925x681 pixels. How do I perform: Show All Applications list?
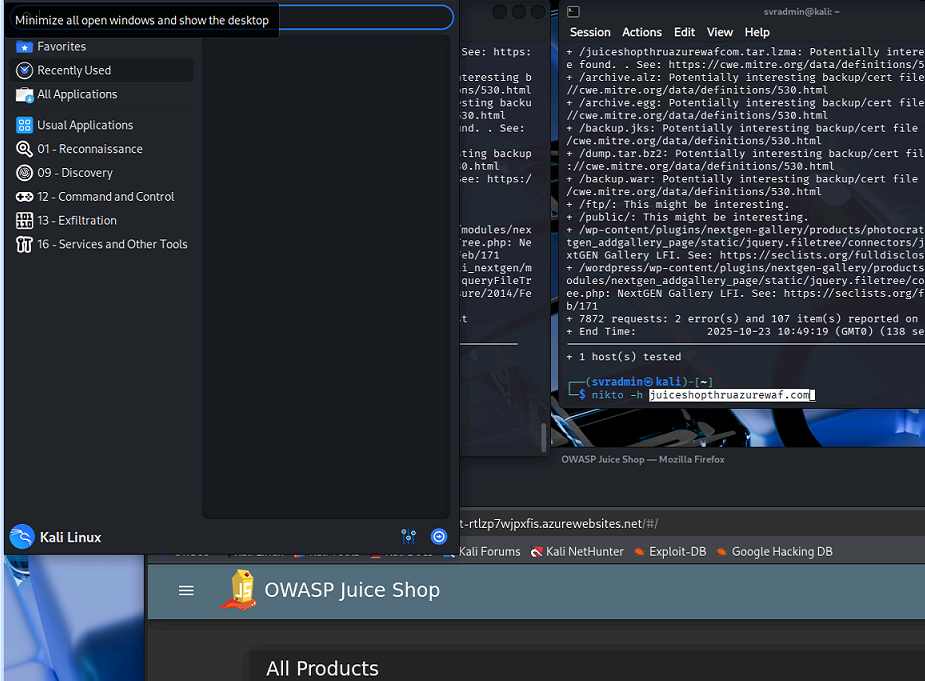pos(77,94)
